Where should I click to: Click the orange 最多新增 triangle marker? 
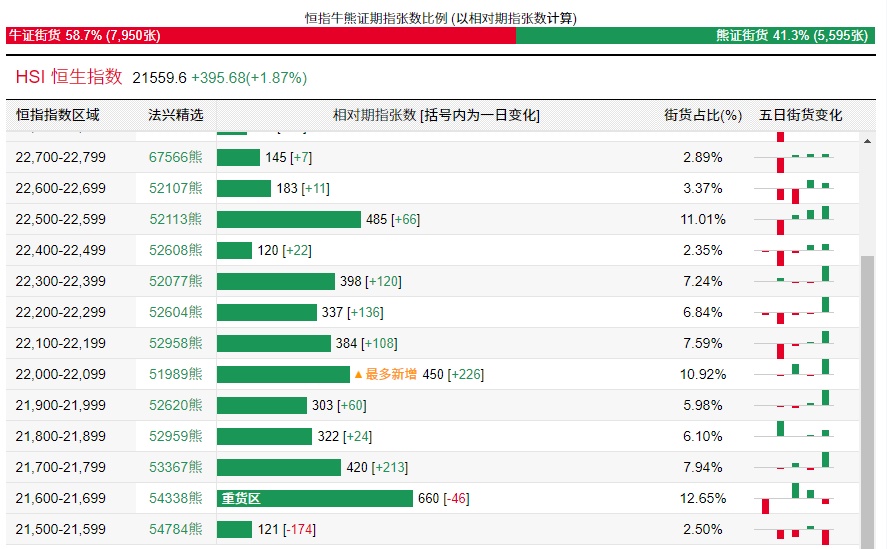pos(358,374)
